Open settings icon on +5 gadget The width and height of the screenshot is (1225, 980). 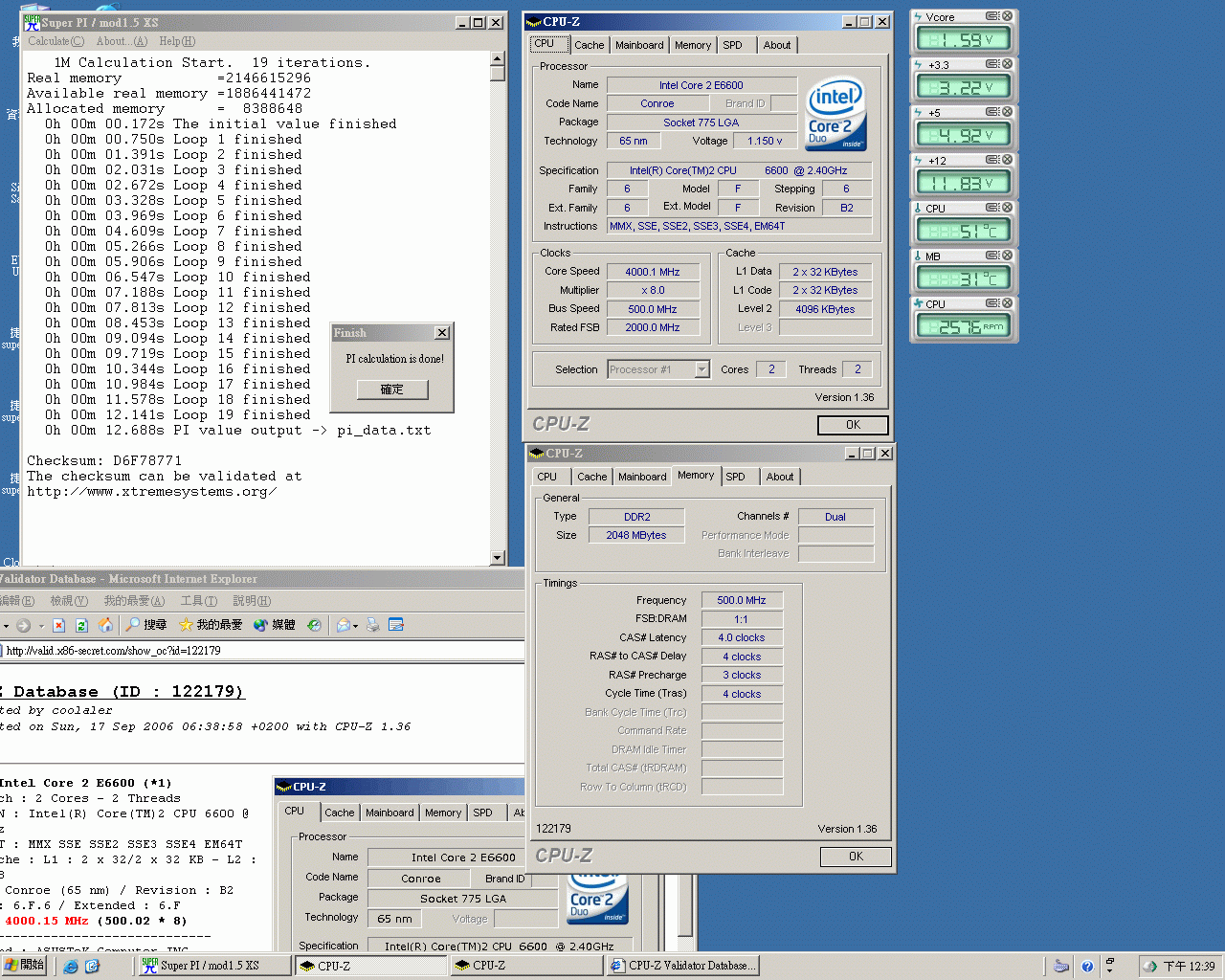click(x=993, y=112)
